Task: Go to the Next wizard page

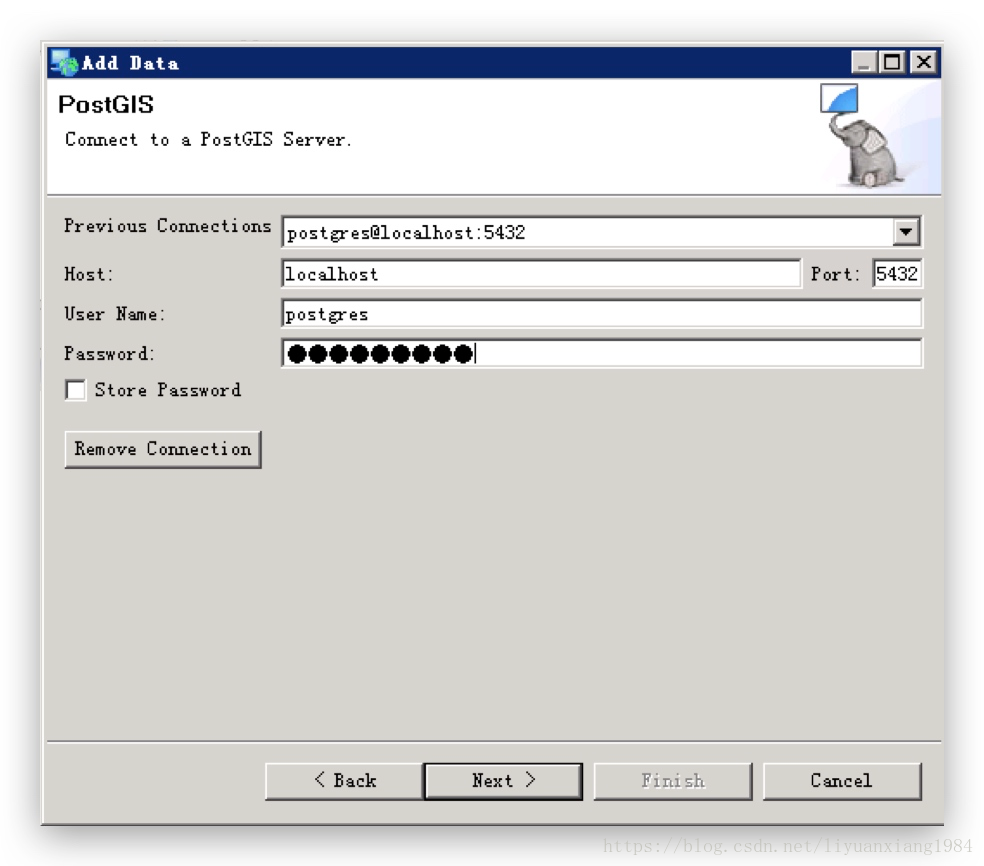Action: 503,781
